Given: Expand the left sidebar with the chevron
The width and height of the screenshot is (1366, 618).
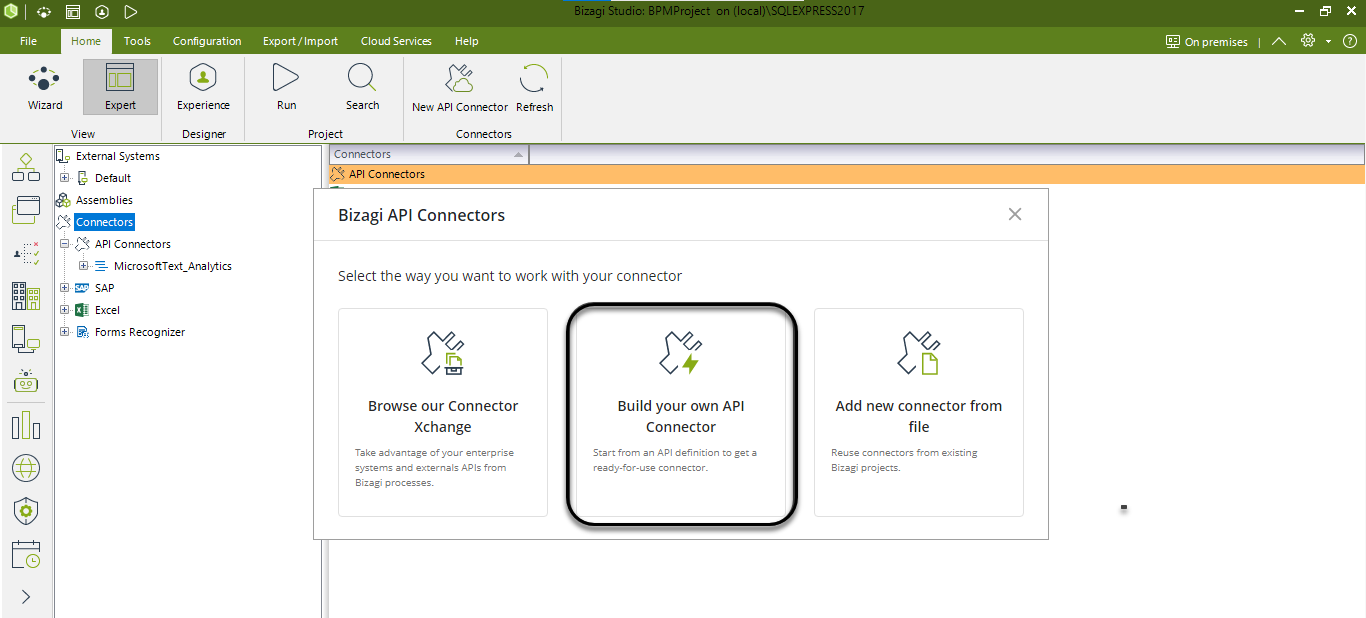Looking at the screenshot, I should 26,597.
